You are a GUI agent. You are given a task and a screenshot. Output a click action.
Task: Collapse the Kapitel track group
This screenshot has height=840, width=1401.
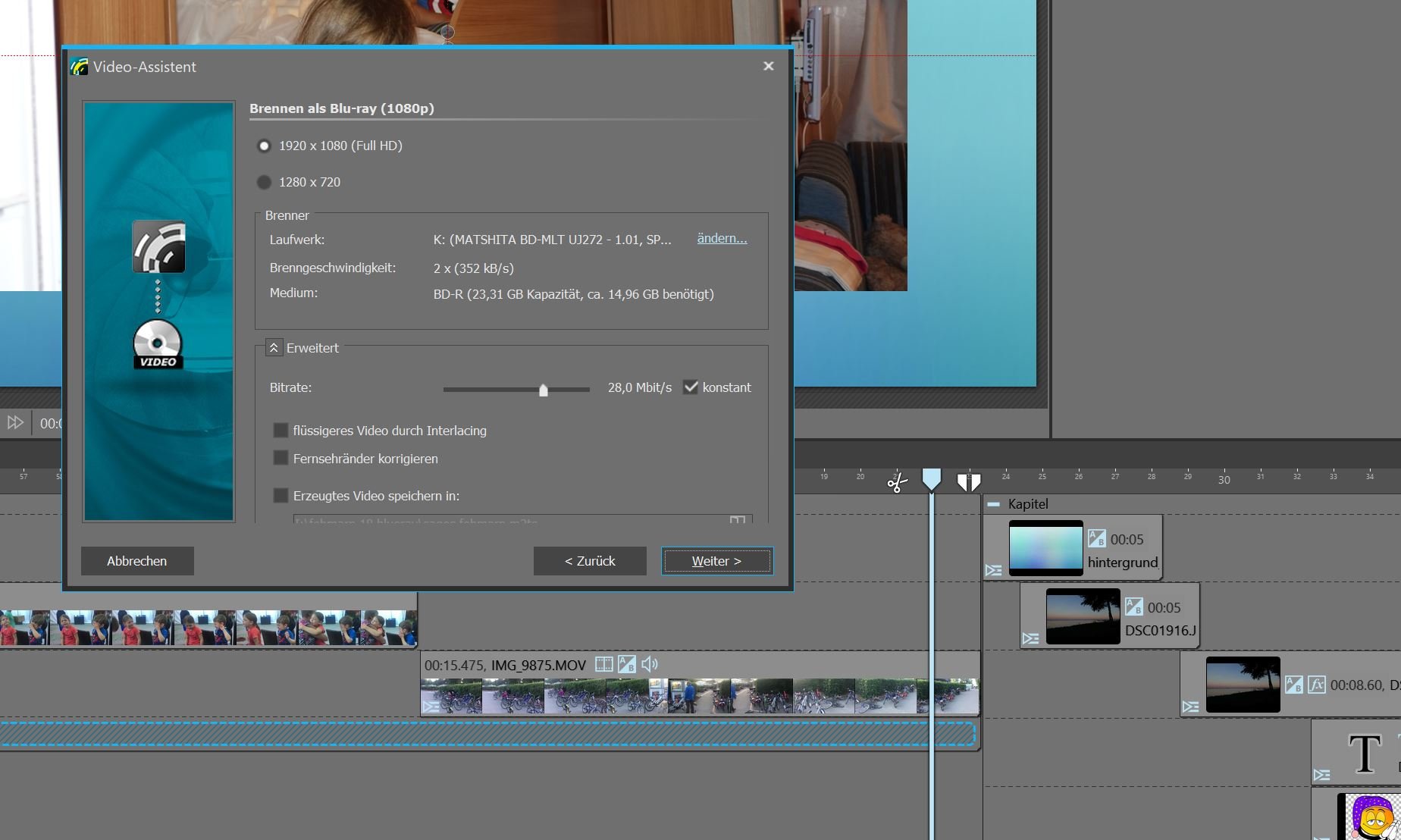tap(993, 504)
